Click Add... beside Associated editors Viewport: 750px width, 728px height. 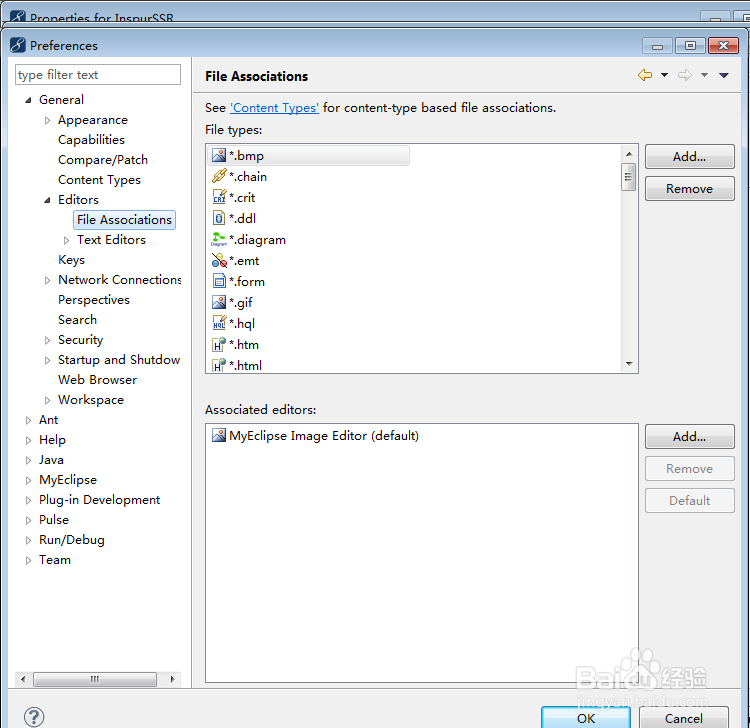689,436
